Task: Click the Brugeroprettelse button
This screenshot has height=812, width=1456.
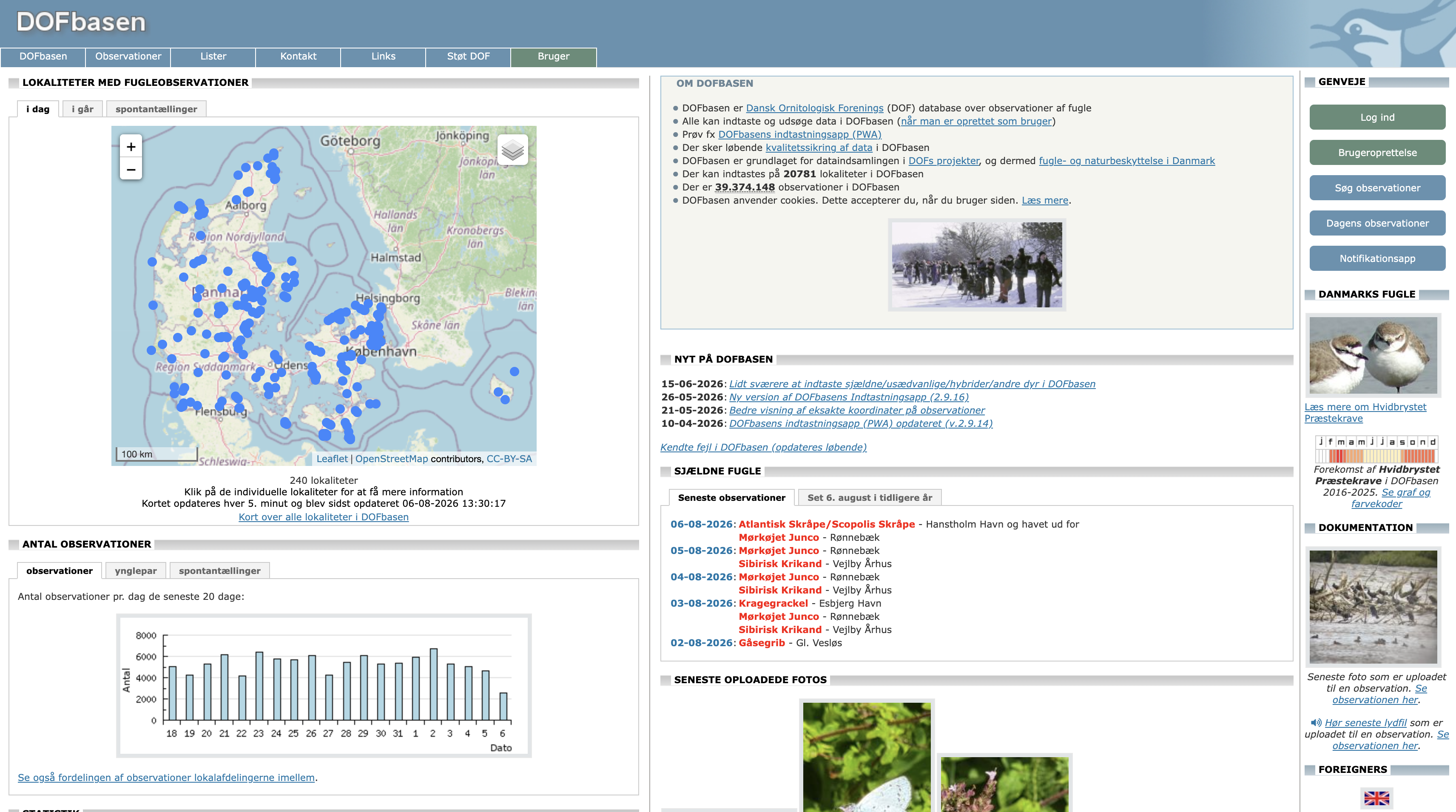Action: point(1377,153)
